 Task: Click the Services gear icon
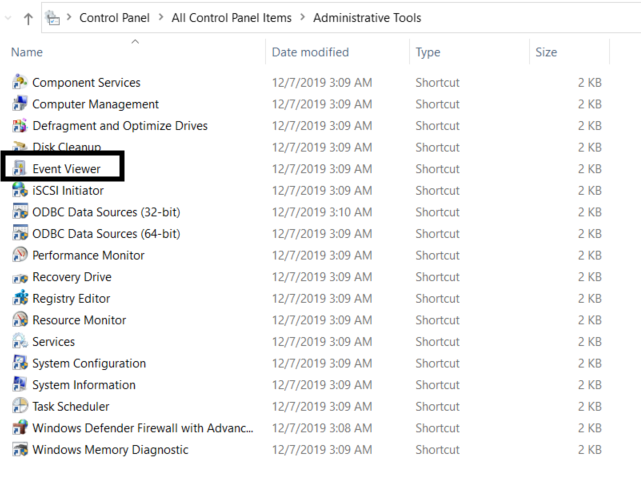click(20, 341)
